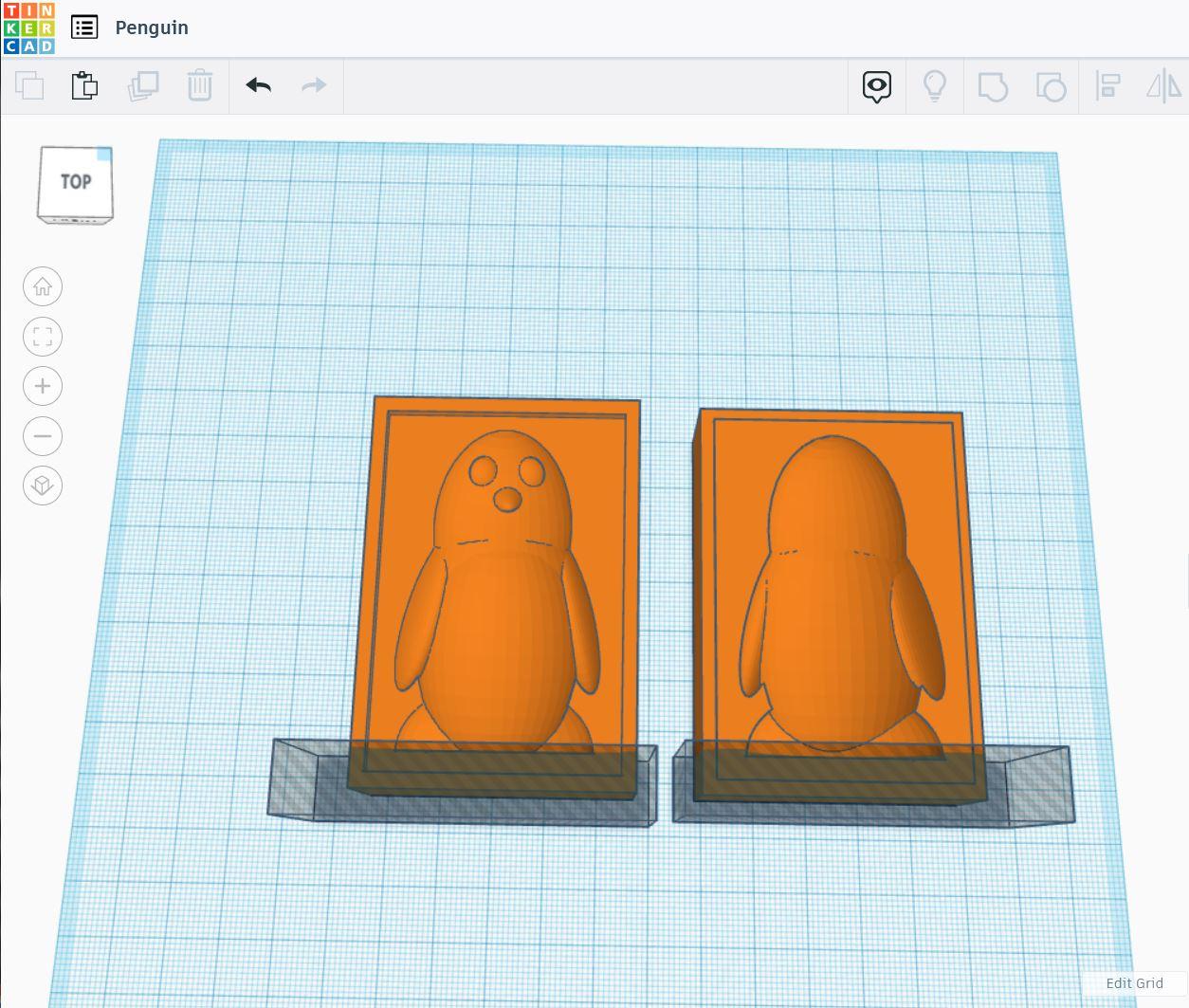Click the Group shapes icon

(993, 86)
